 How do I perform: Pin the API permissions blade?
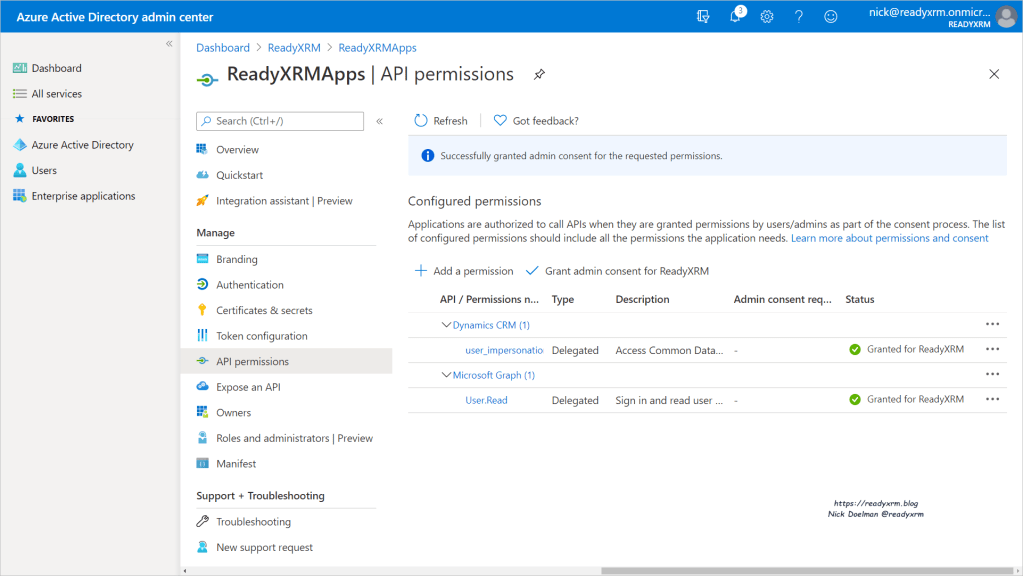(539, 74)
